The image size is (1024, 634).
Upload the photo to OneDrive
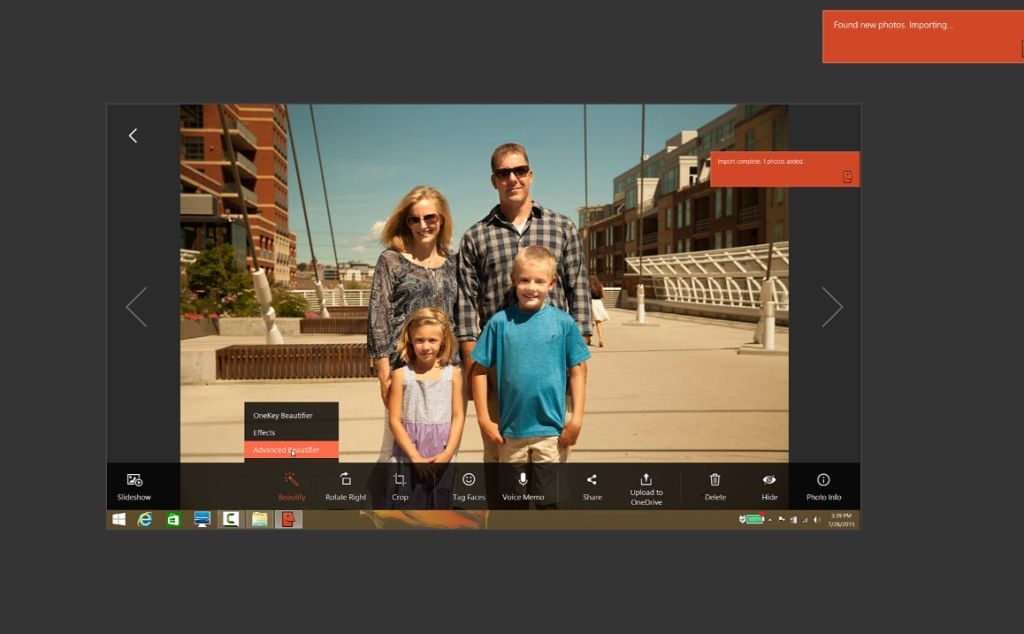coord(646,480)
